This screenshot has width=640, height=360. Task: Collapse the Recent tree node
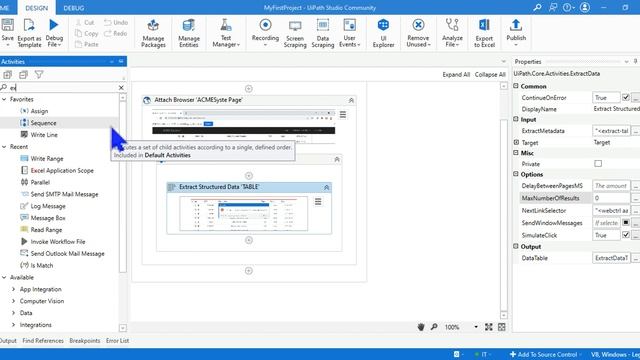point(4,147)
